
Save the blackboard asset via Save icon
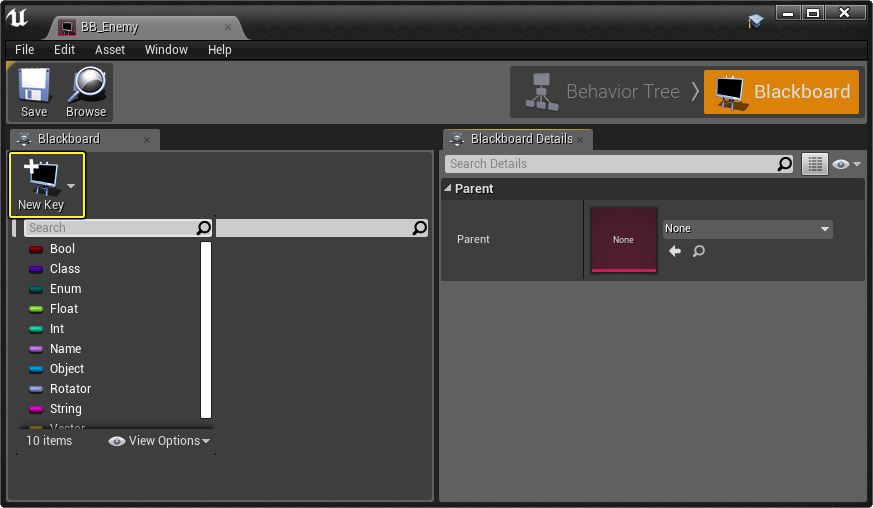pyautogui.click(x=34, y=92)
